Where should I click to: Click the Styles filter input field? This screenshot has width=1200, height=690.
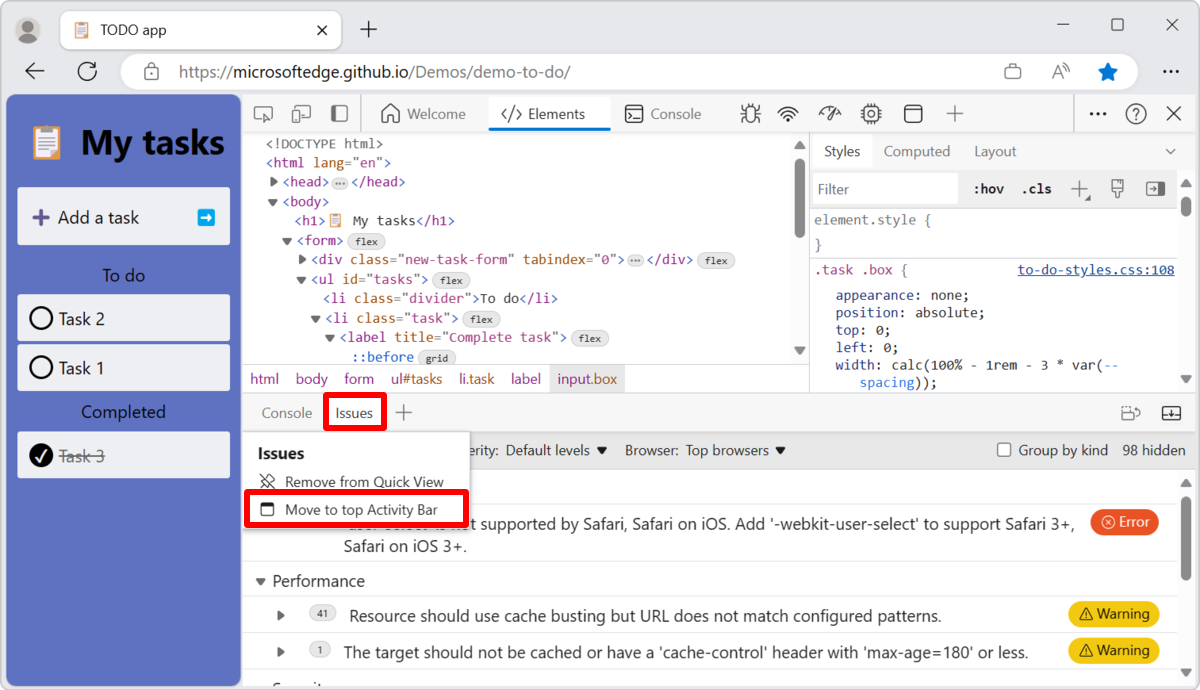[x=884, y=188]
